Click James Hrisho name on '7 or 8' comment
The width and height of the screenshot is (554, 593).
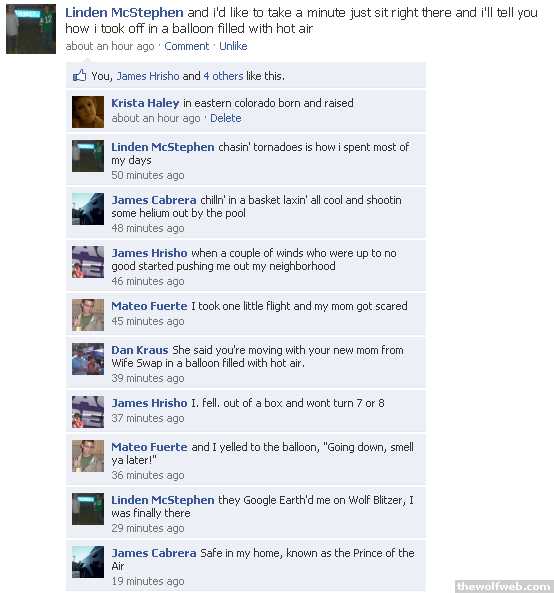coord(149,403)
